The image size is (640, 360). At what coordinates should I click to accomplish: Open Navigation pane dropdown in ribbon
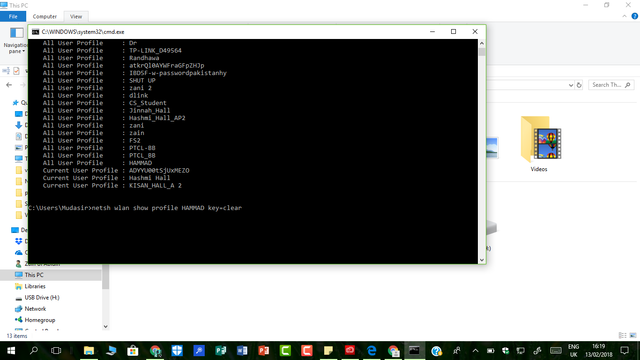[16, 40]
